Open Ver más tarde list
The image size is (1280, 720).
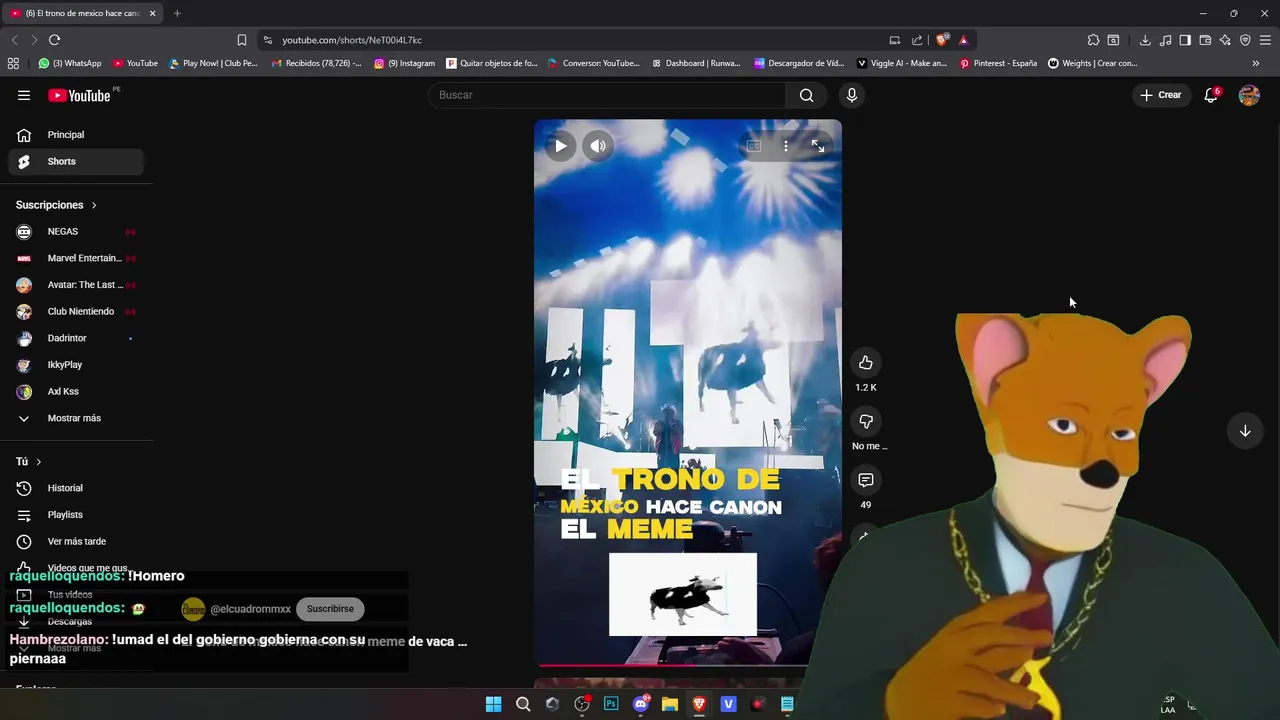click(x=76, y=541)
